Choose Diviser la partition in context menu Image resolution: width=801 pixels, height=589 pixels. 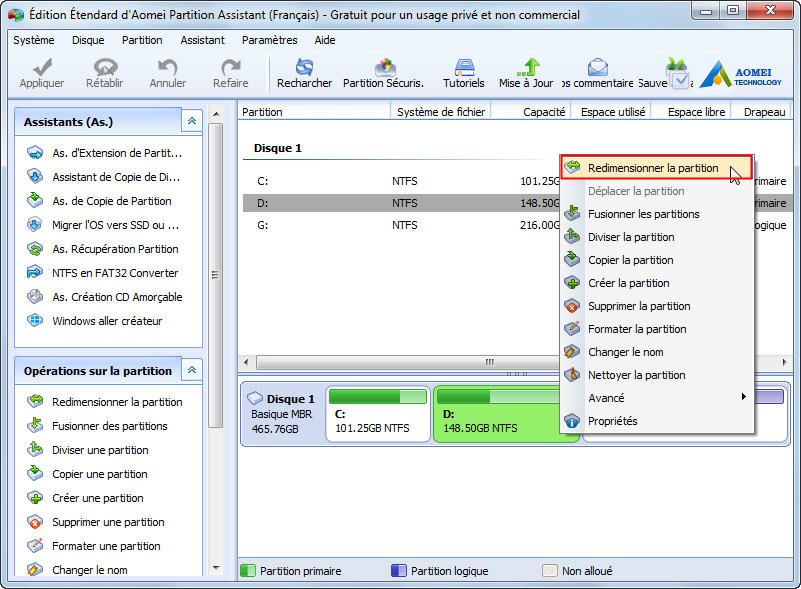[657, 237]
